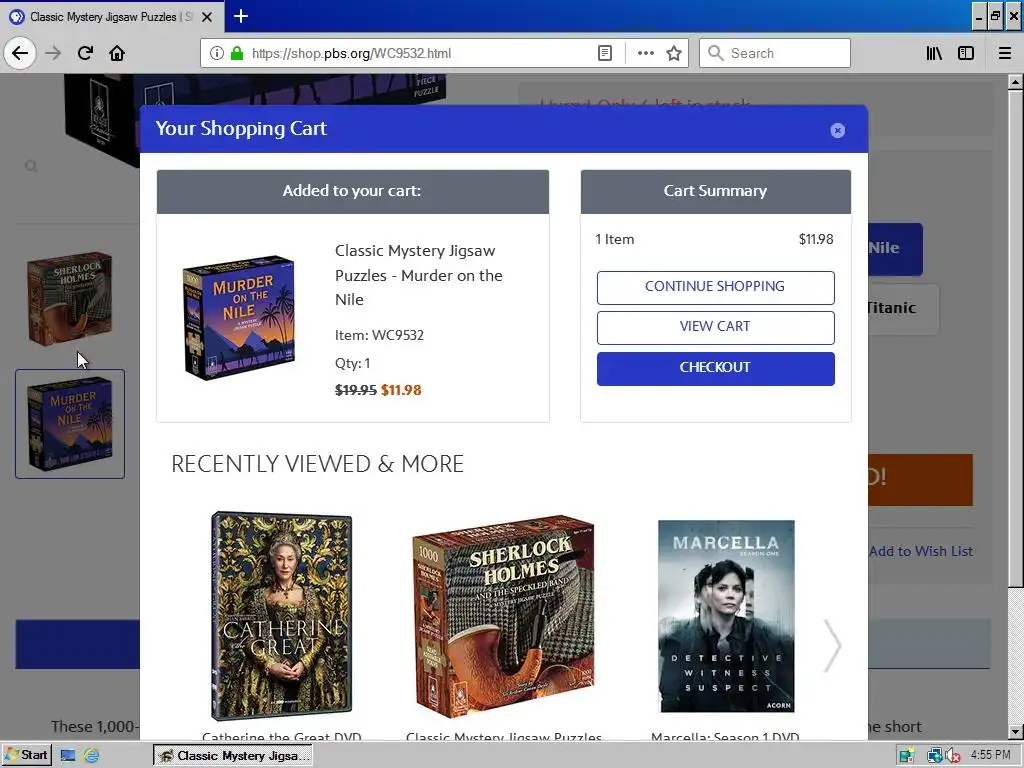Activate the Classic Mystery Jigsa taskbar button
This screenshot has height=768, width=1024.
tap(232, 756)
